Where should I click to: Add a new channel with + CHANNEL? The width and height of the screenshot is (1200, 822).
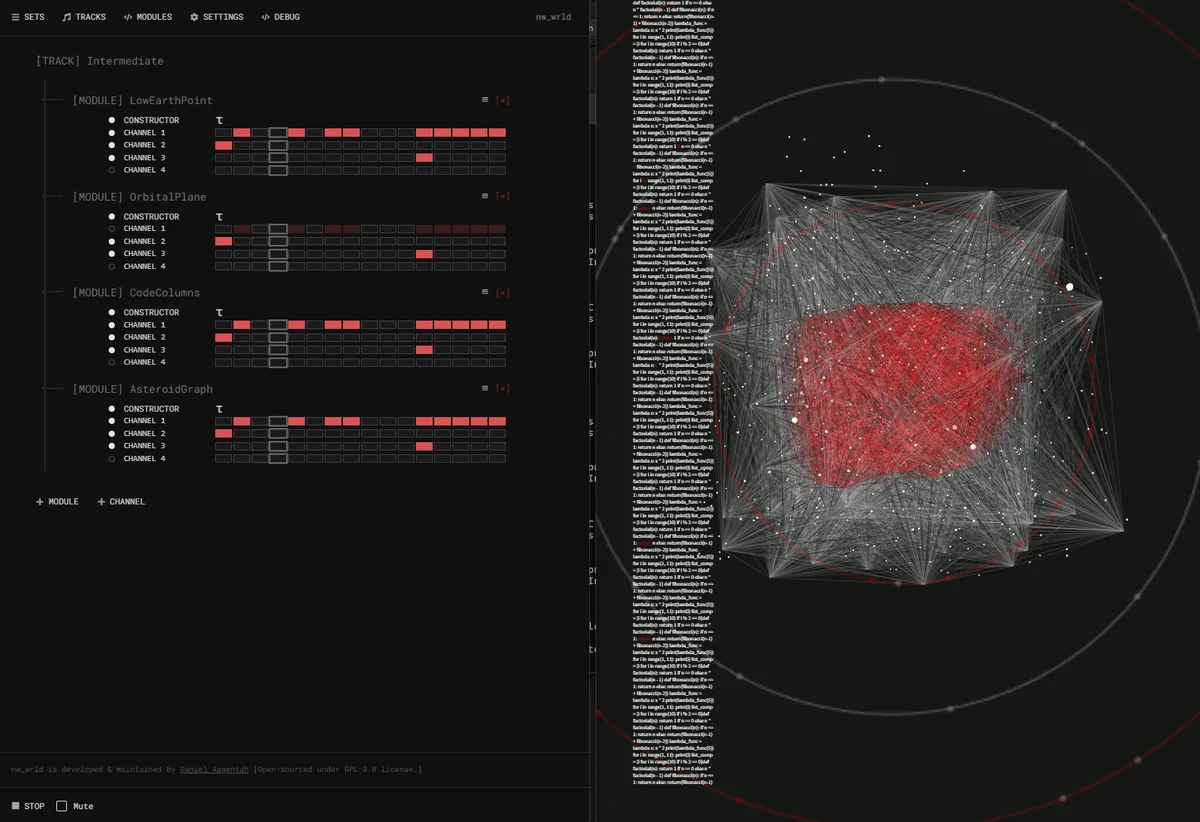coord(121,502)
